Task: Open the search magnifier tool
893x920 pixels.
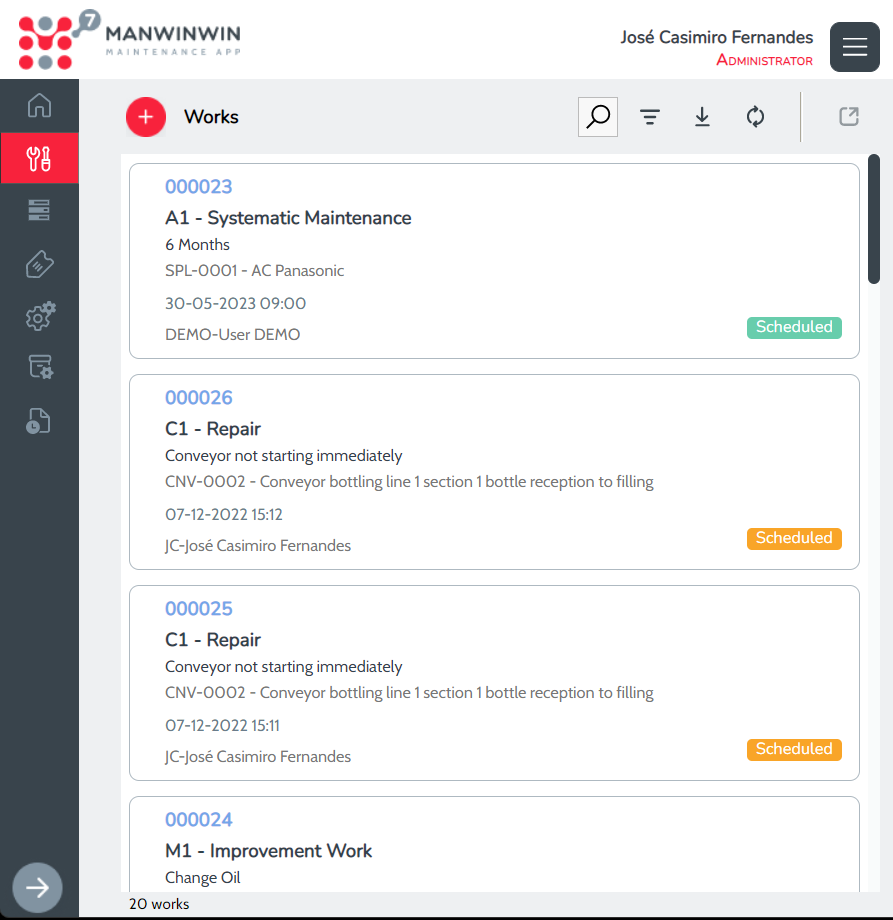Action: [598, 117]
